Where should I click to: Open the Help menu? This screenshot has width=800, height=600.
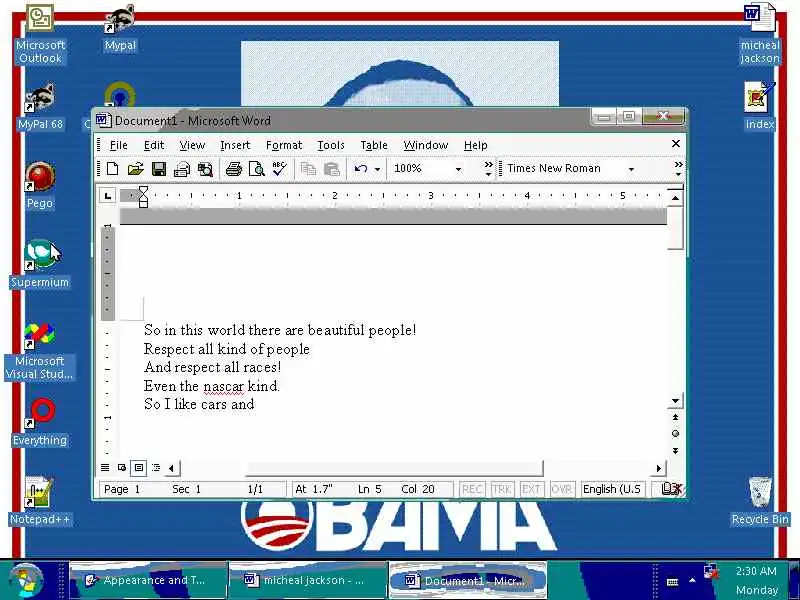click(x=476, y=145)
